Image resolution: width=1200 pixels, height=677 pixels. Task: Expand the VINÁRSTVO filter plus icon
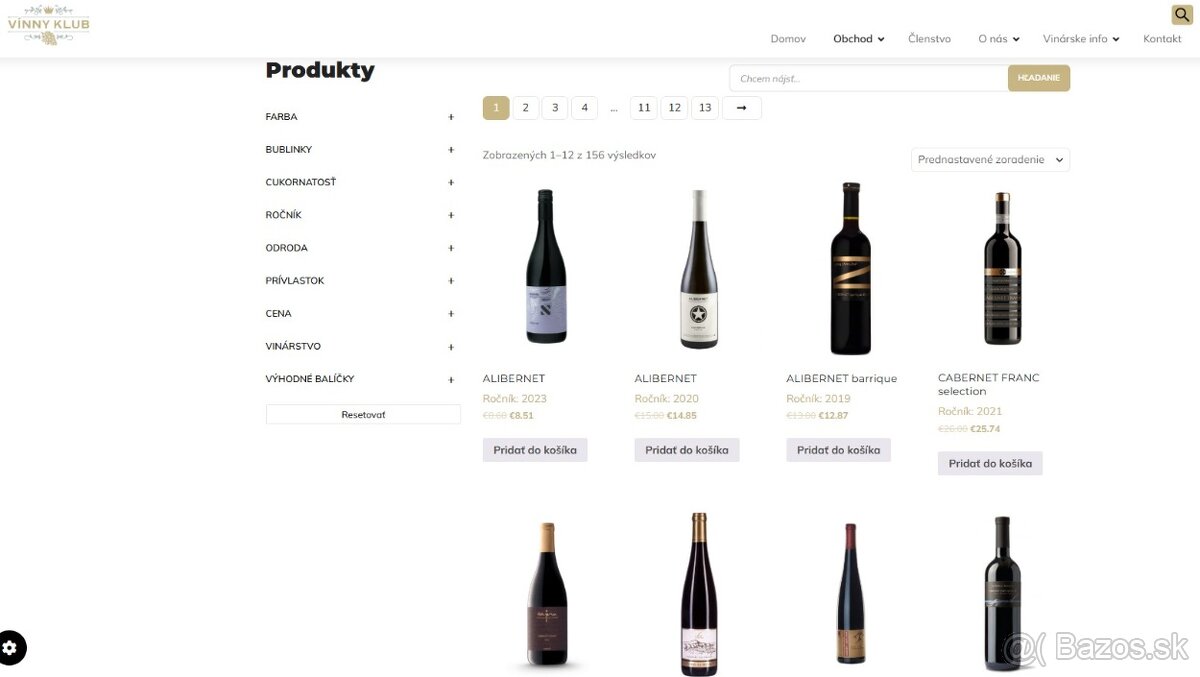tap(451, 347)
